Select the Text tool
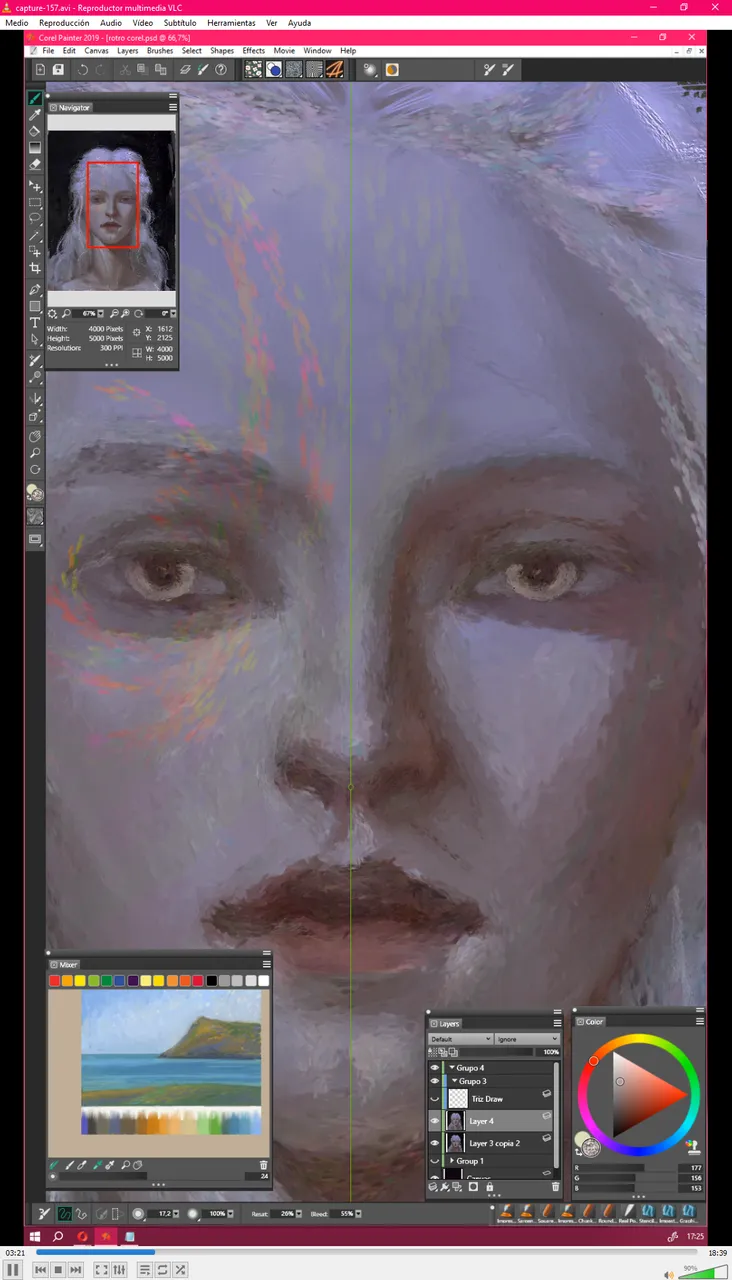 click(x=35, y=322)
